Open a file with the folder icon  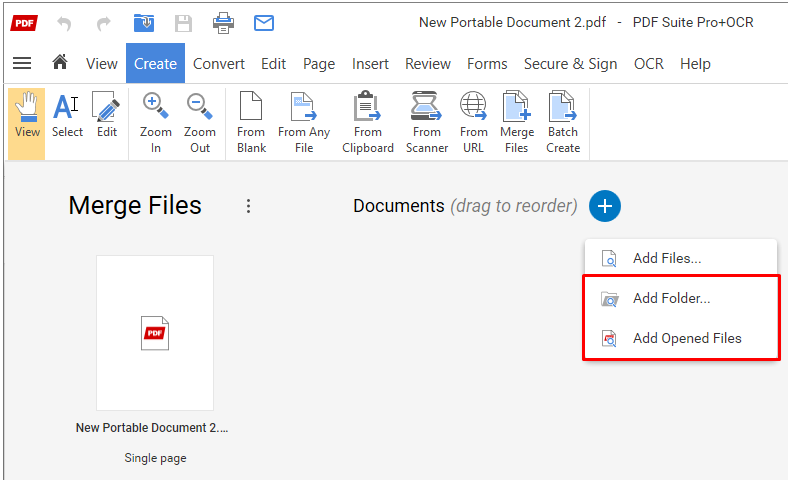(x=144, y=23)
